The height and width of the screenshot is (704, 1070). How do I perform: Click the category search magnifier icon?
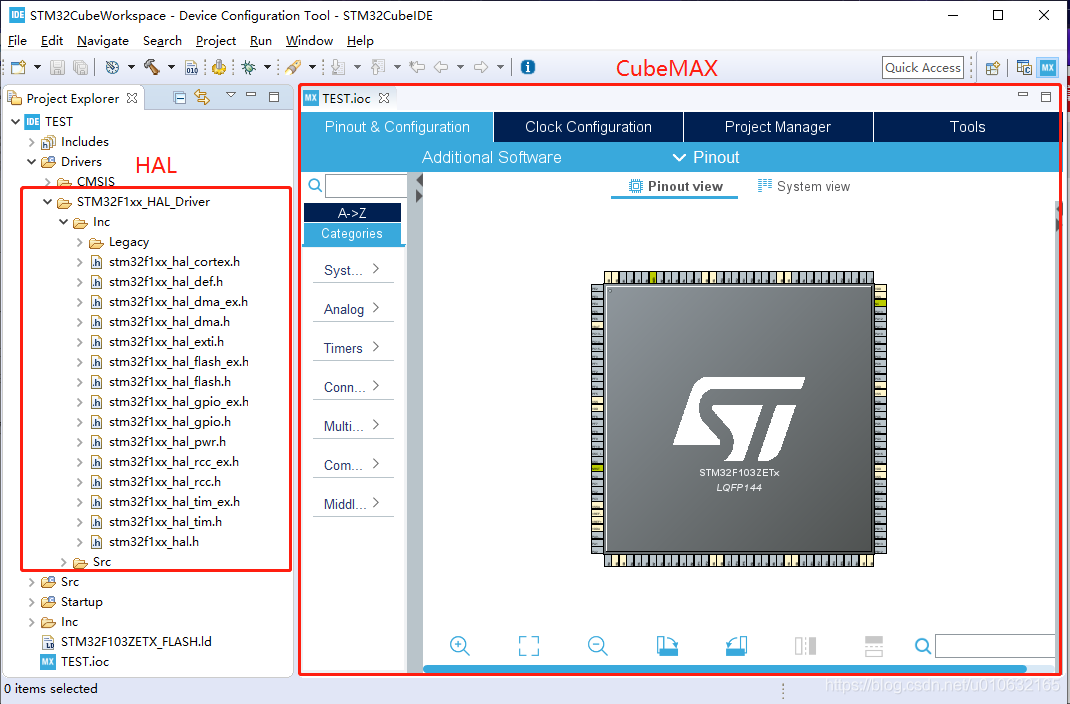click(x=315, y=186)
